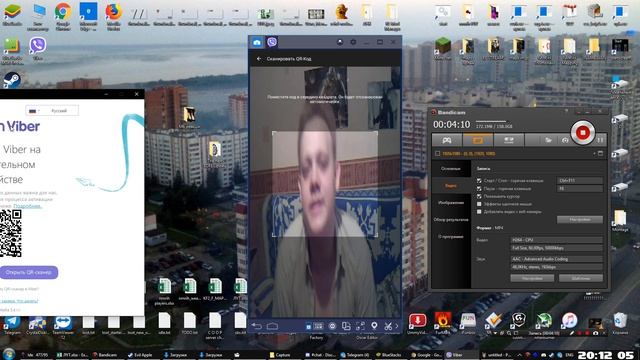
Task: Switch to Google Chrome taskbar item
Action: coord(425,355)
